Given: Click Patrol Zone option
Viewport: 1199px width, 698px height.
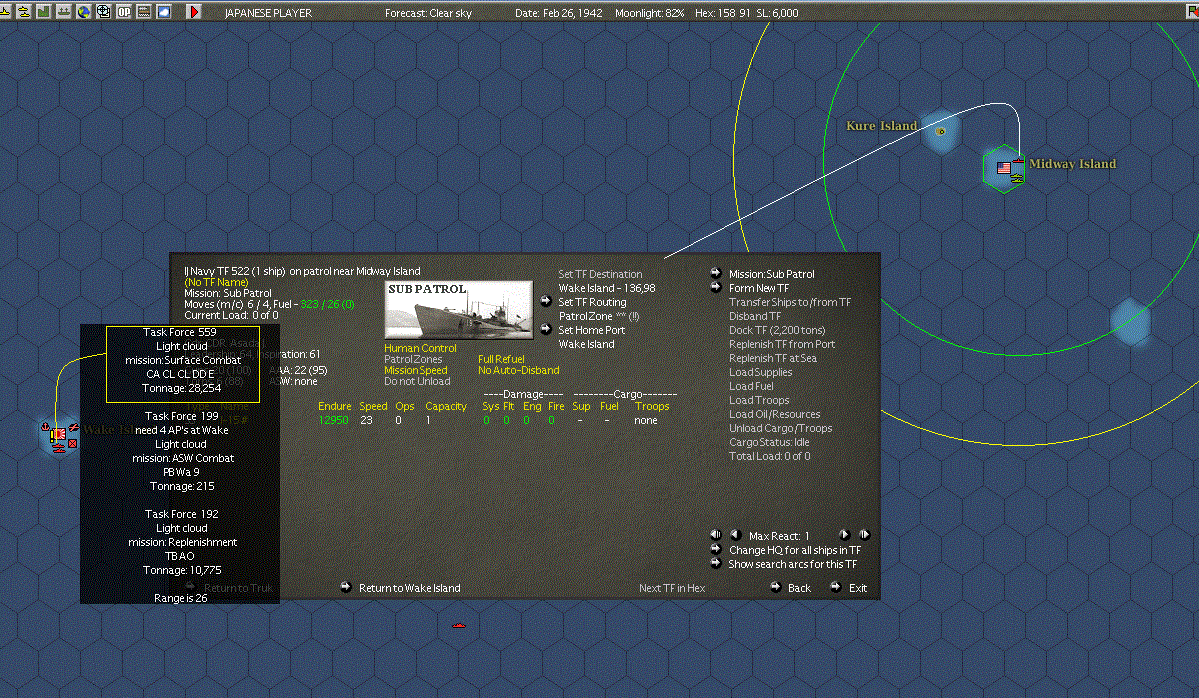Looking at the screenshot, I should 599,316.
